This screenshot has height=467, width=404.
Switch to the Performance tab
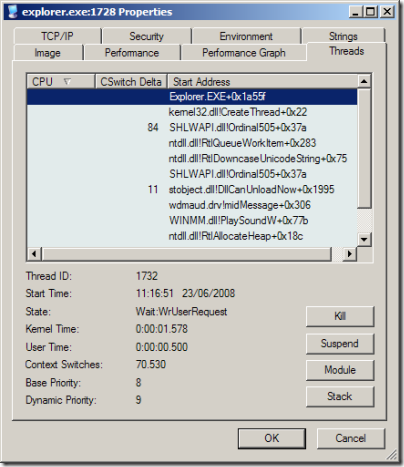tap(132, 53)
